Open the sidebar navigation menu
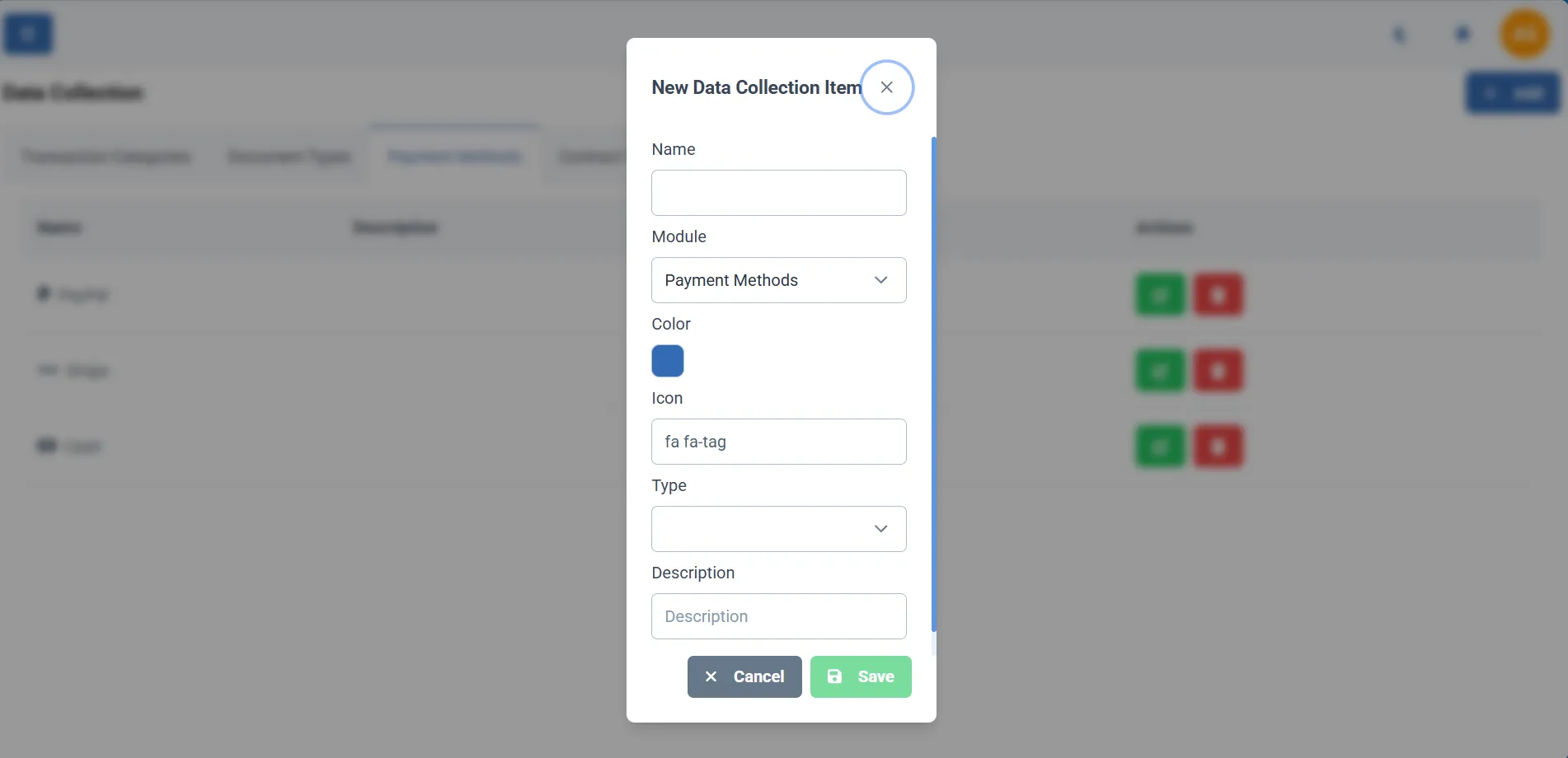 [27, 34]
